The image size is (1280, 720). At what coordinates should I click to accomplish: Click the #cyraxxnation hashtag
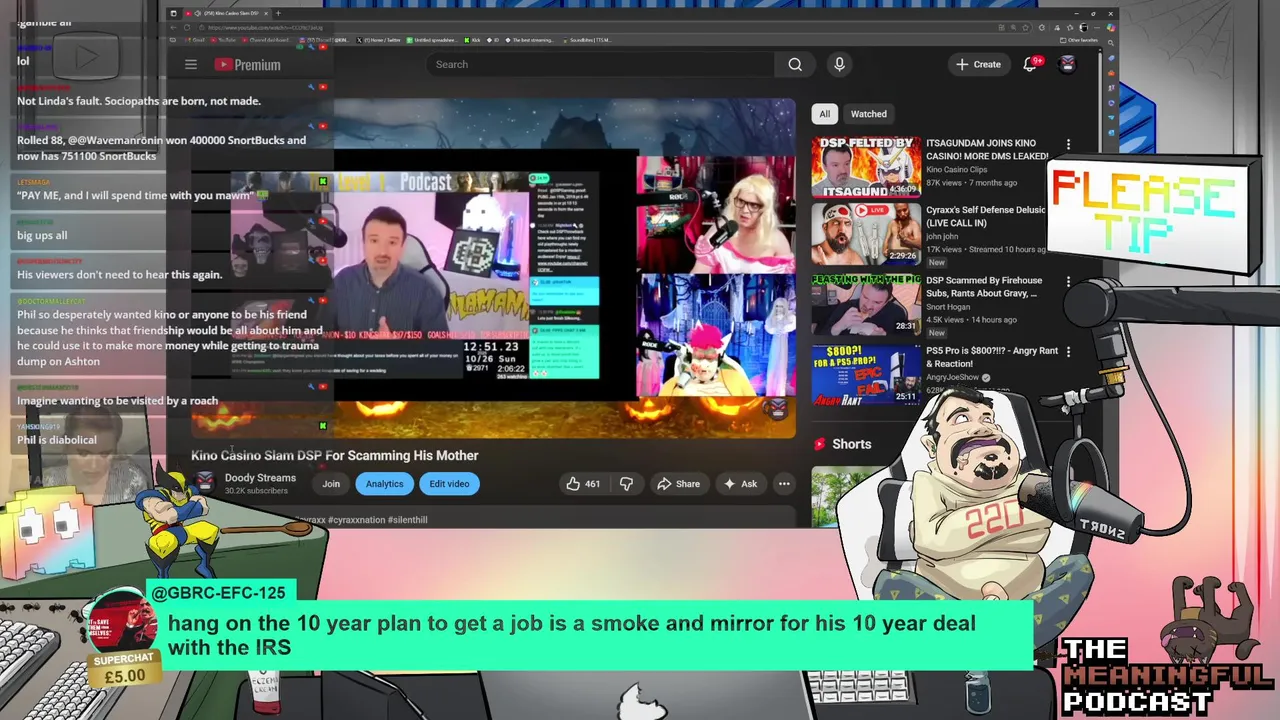coord(356,520)
